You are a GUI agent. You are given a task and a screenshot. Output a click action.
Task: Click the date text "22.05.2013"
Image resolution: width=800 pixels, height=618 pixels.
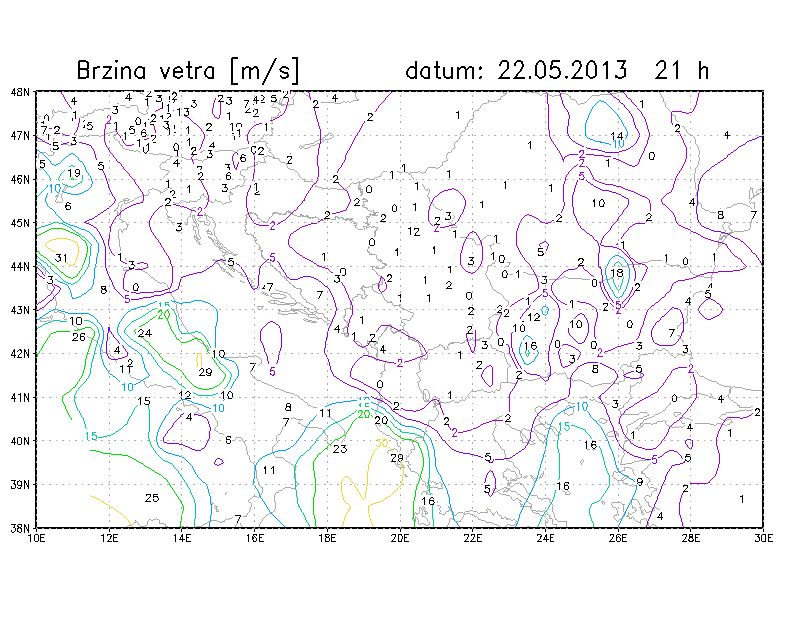point(565,71)
